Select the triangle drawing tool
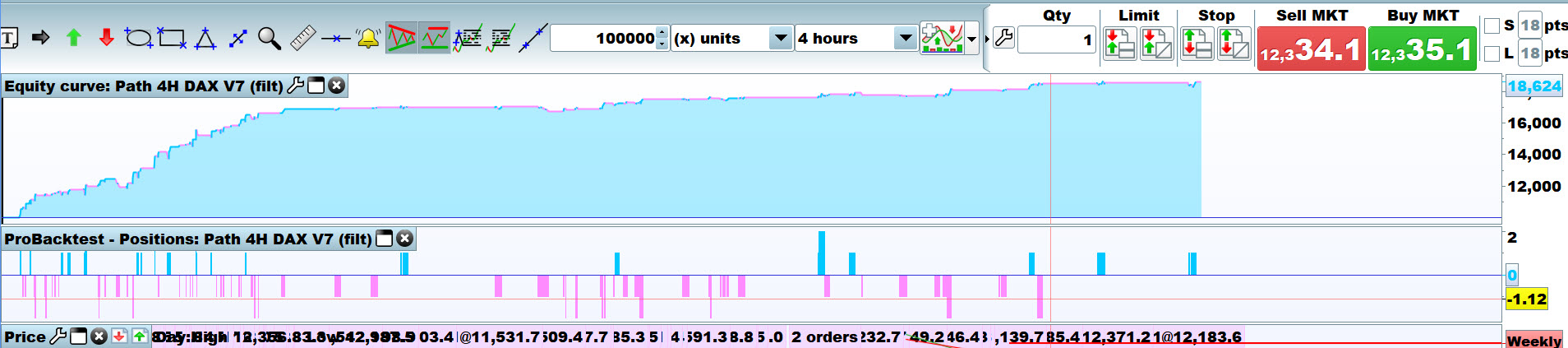This screenshot has height=348, width=1568. pos(205,38)
